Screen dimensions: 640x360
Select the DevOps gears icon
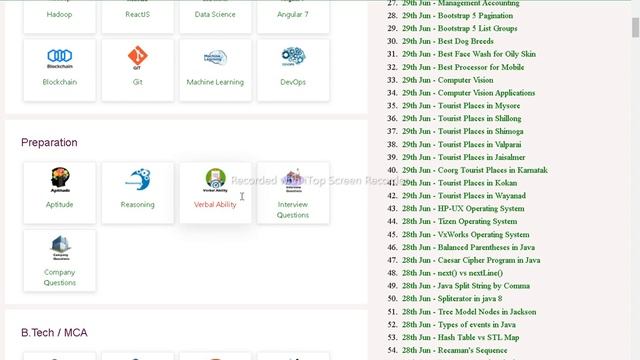coord(293,56)
